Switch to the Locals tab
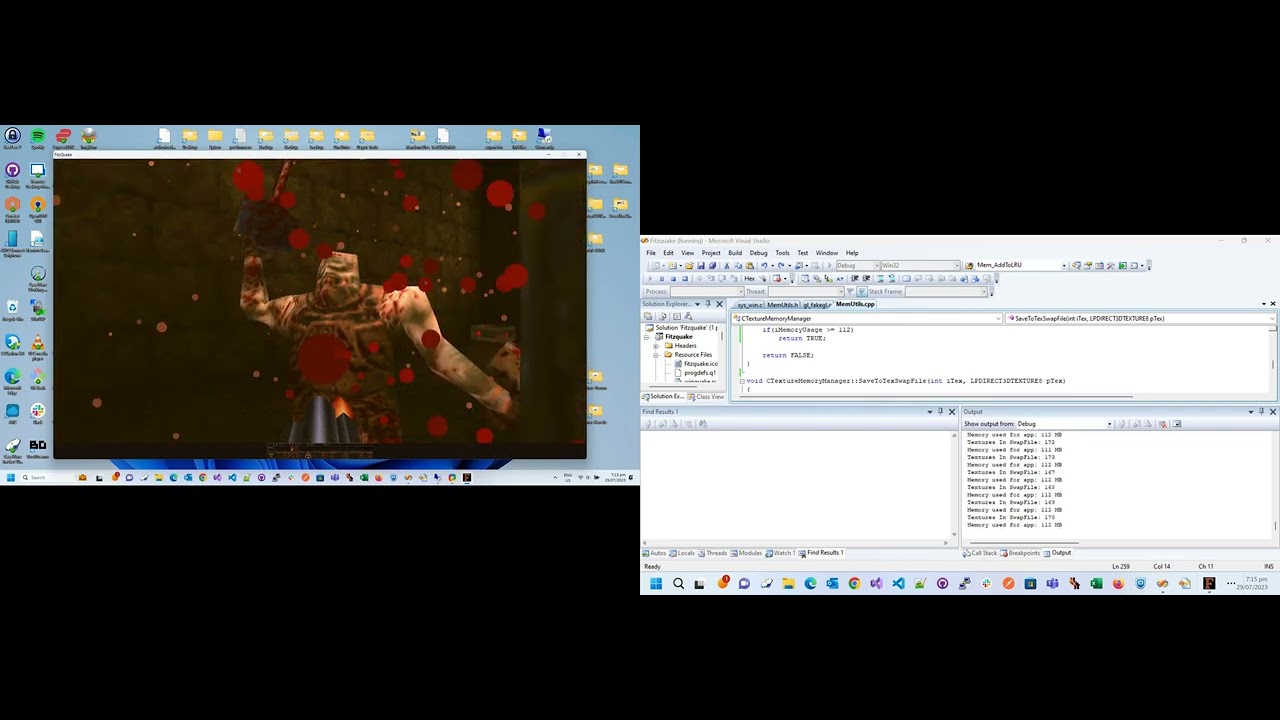 pyautogui.click(x=683, y=553)
